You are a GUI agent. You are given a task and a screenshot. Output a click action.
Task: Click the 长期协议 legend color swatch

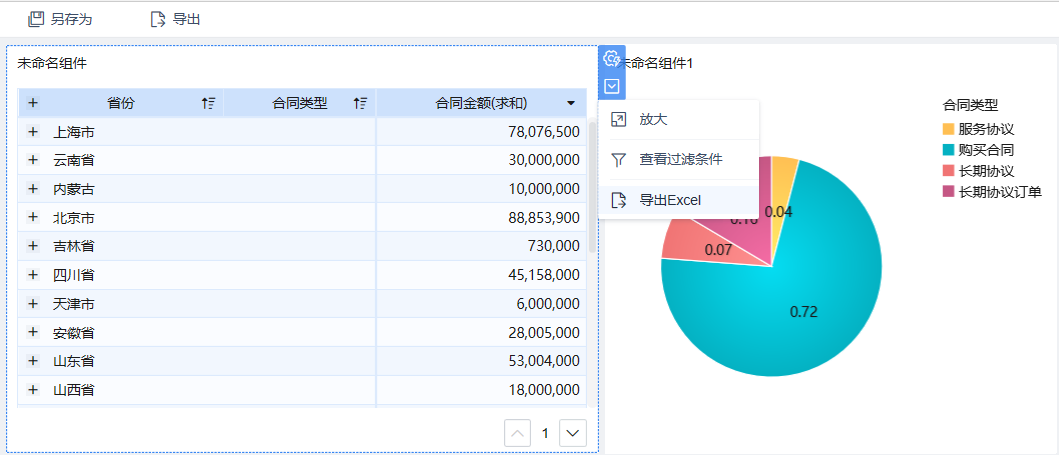(x=948, y=171)
